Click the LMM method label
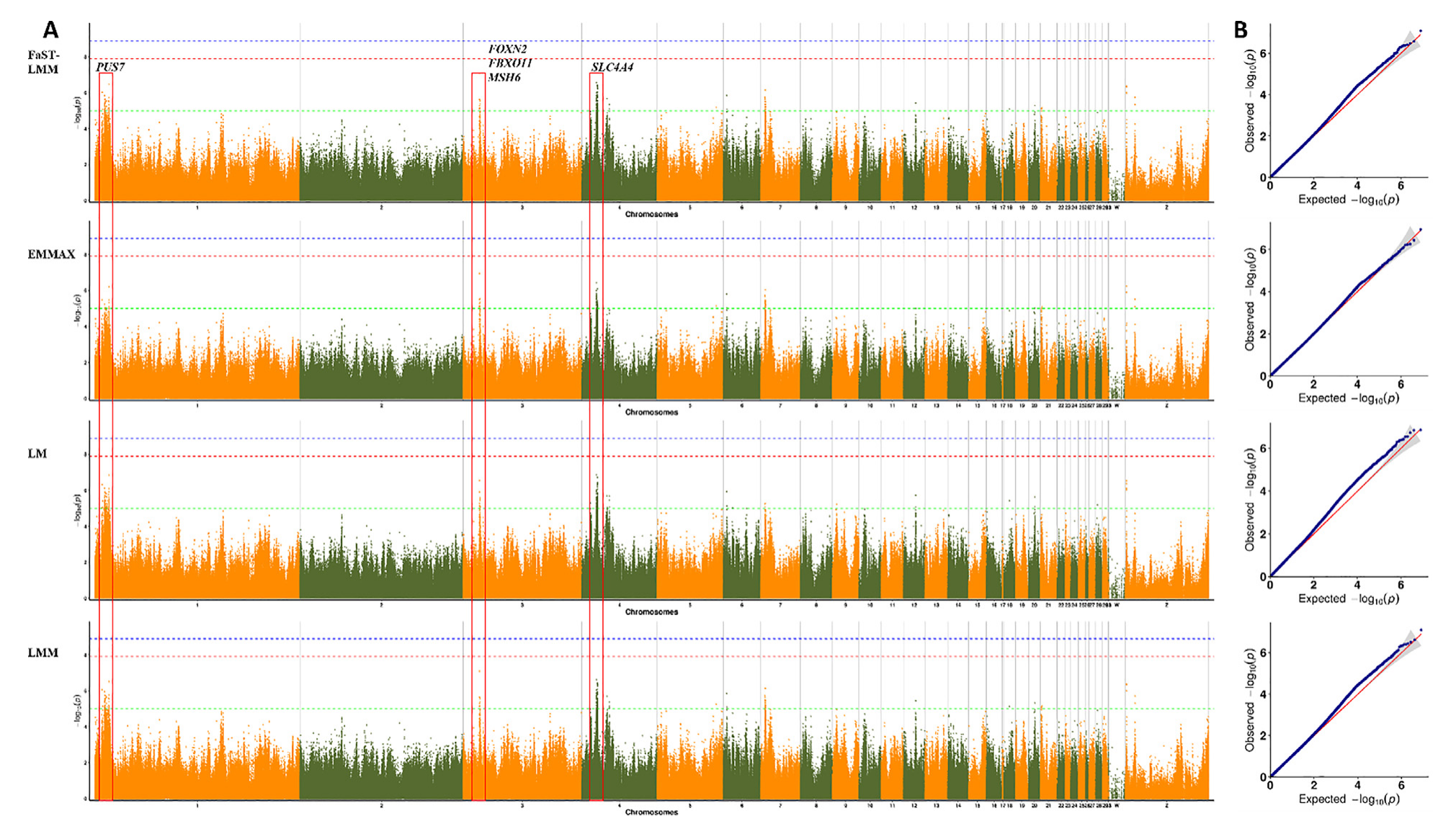Viewport: 1456px width, 829px height. tap(43, 653)
